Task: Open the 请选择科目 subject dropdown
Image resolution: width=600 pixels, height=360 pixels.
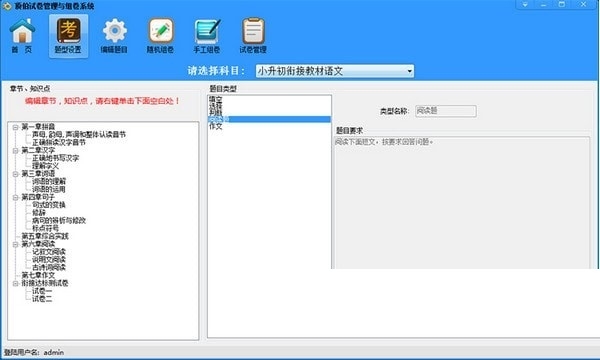Action: click(x=335, y=71)
